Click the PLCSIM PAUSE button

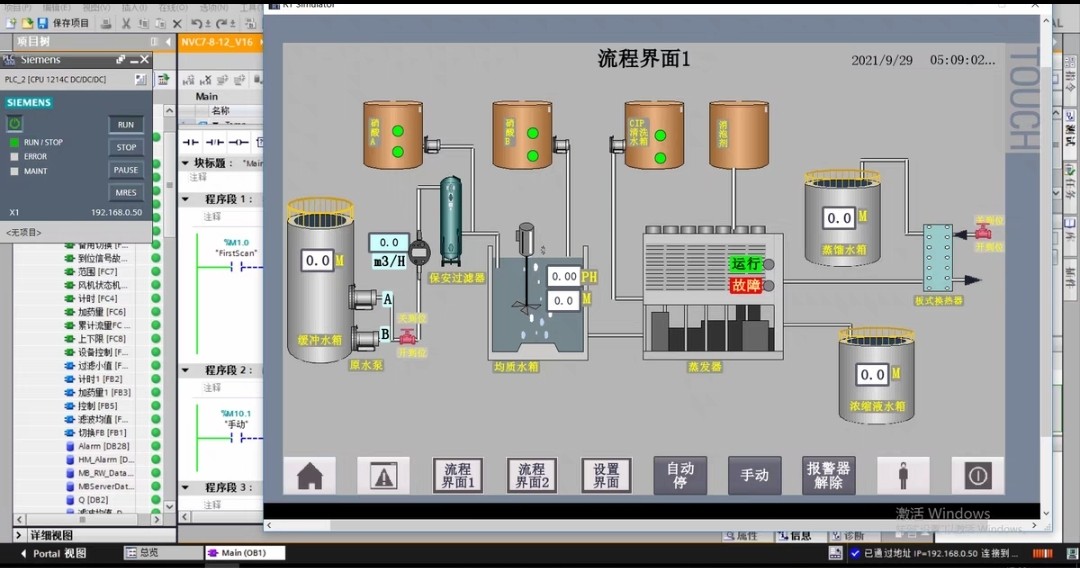[x=126, y=170]
